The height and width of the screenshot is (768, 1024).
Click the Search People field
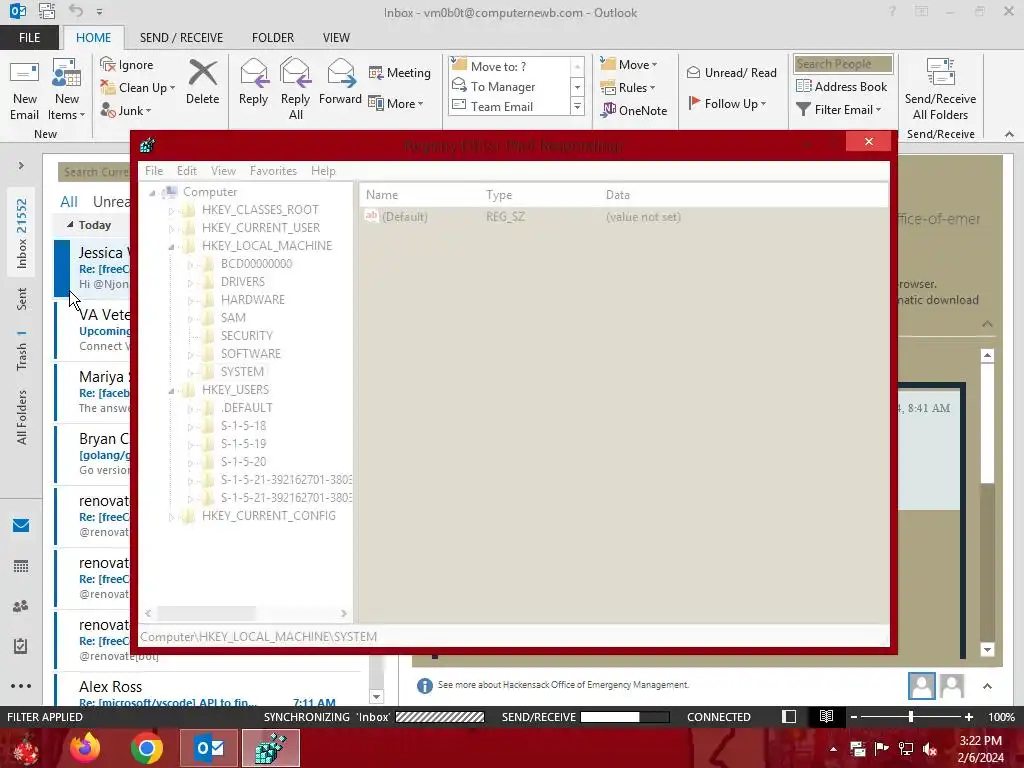pos(843,64)
